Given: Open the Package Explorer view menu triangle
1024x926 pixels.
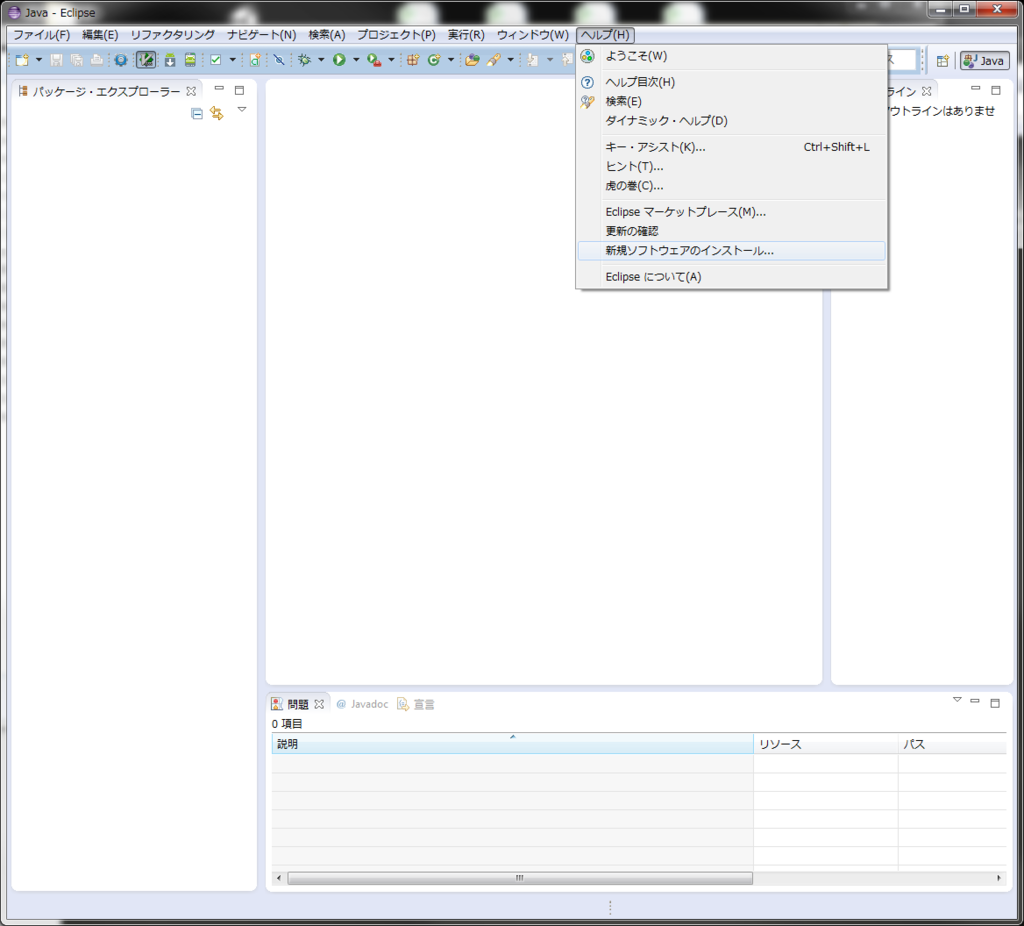Looking at the screenshot, I should click(242, 110).
